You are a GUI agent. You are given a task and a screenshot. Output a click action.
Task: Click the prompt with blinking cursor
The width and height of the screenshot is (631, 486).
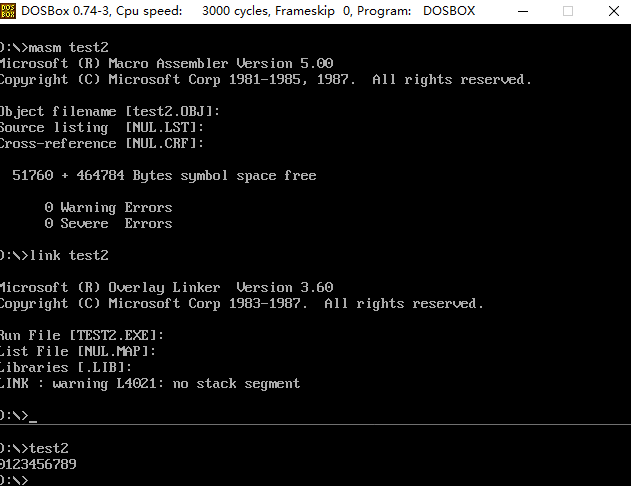pos(19,416)
